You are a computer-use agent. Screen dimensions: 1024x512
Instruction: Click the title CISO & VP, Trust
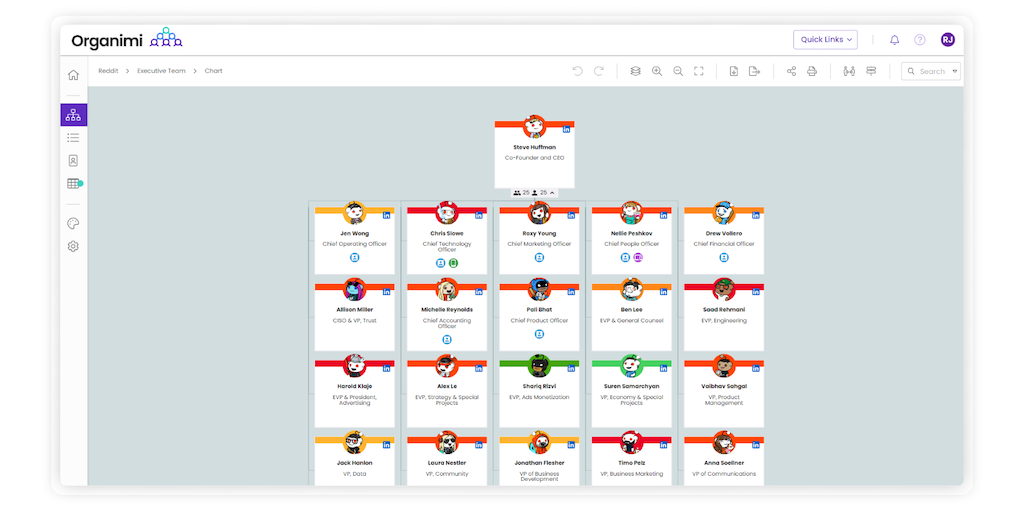(x=355, y=321)
